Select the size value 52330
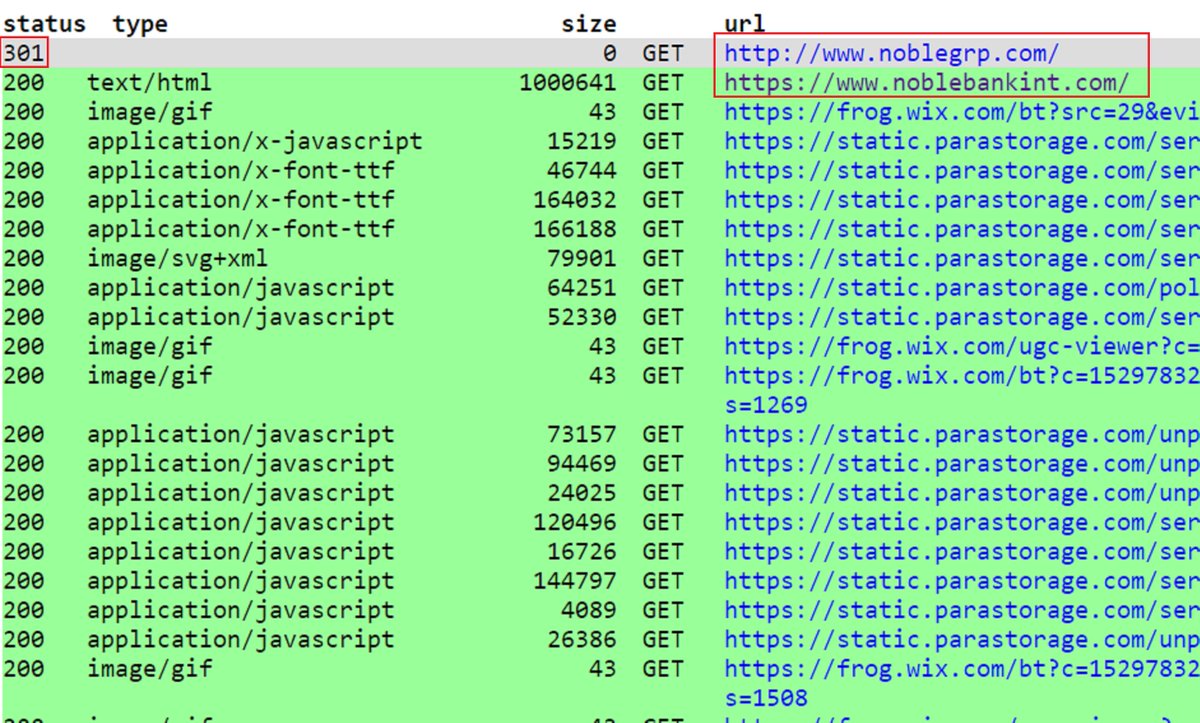Viewport: 1200px width, 723px height. point(582,317)
